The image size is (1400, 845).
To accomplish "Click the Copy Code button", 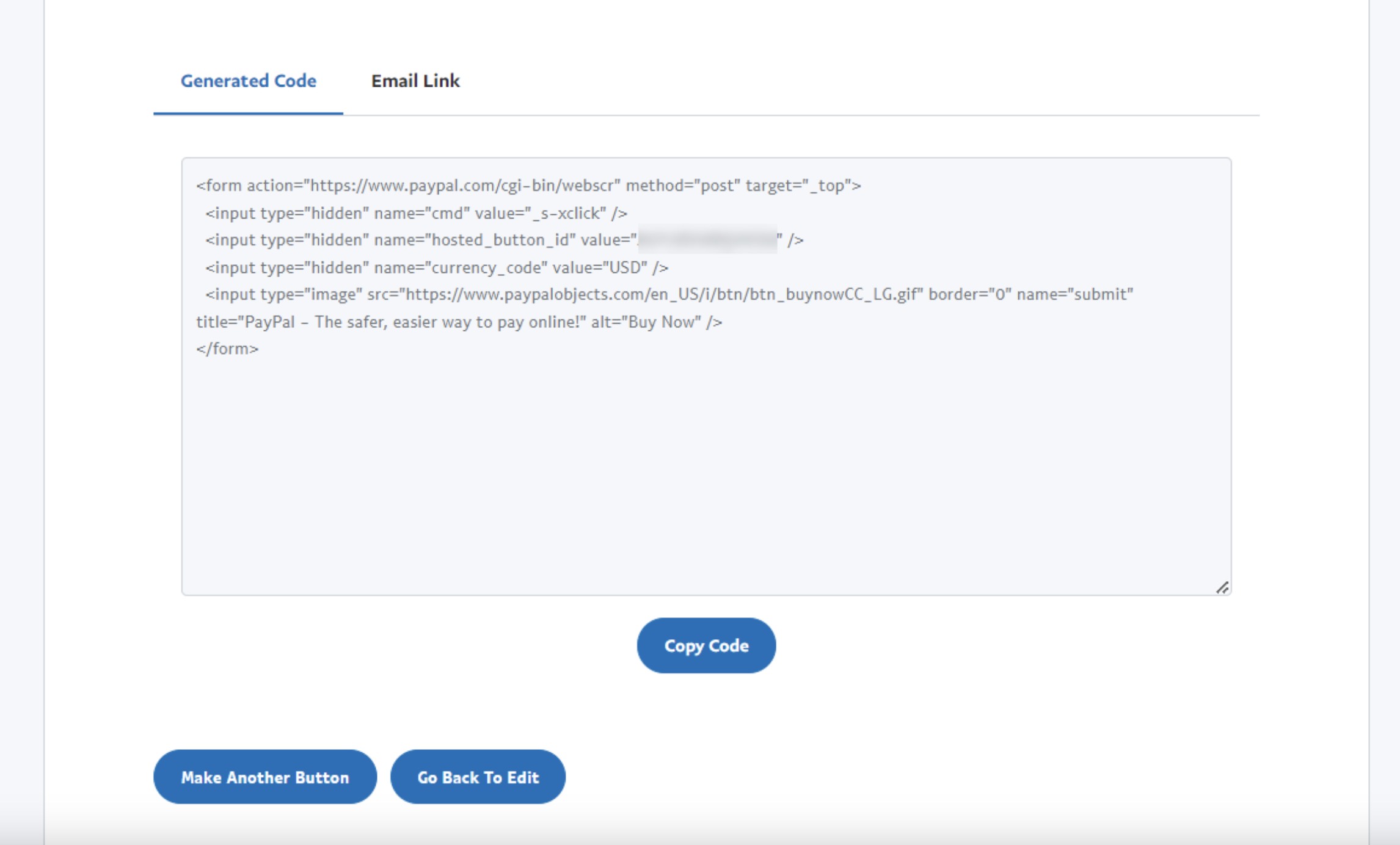I will 706,645.
